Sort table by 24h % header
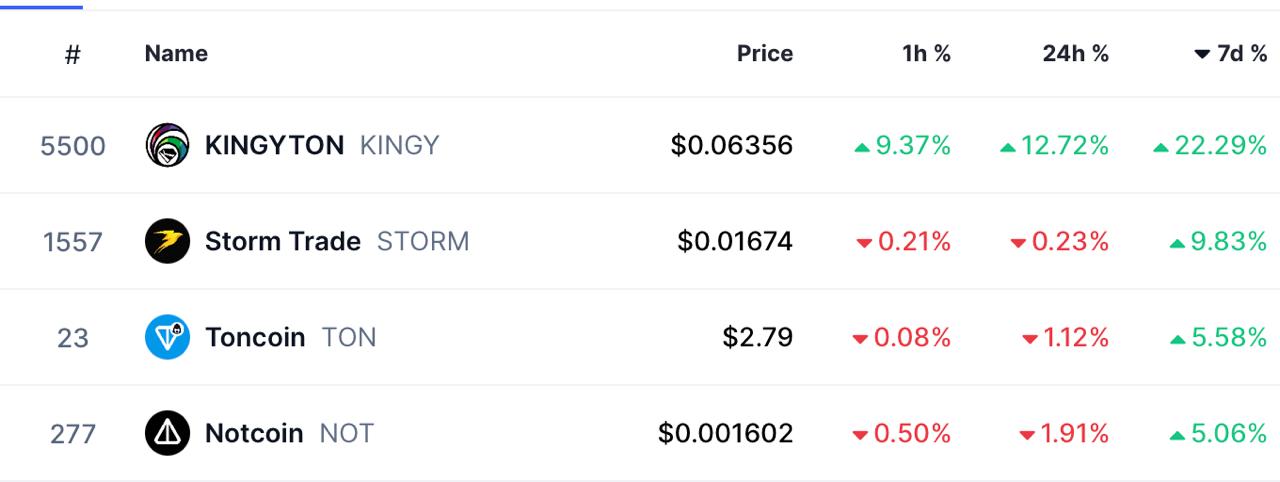 (1075, 54)
